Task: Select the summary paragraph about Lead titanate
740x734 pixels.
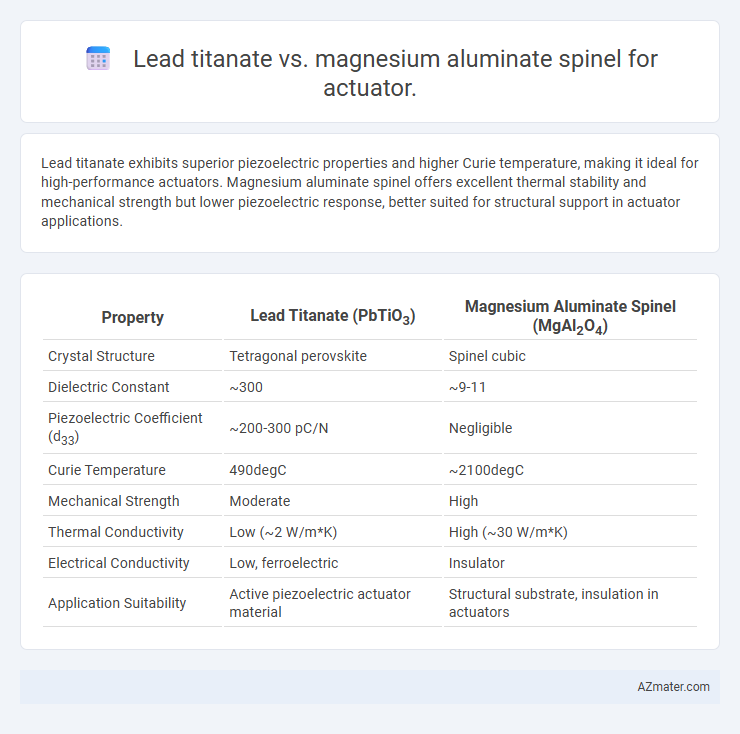Action: pos(370,192)
